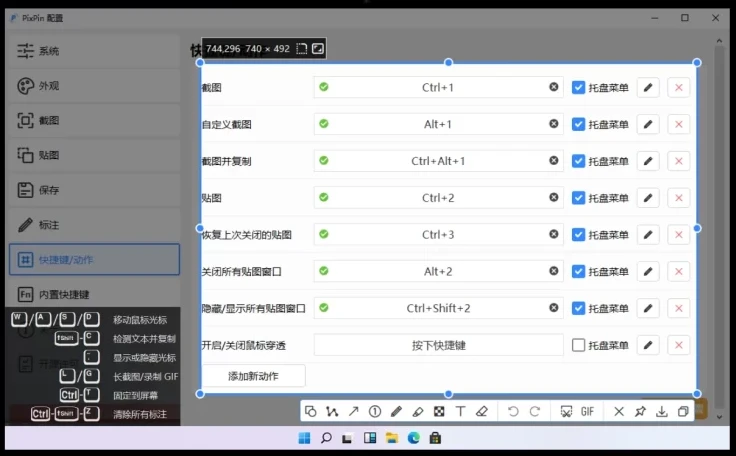Select the highlighter marker tool
The image size is (736, 456).
point(418,412)
